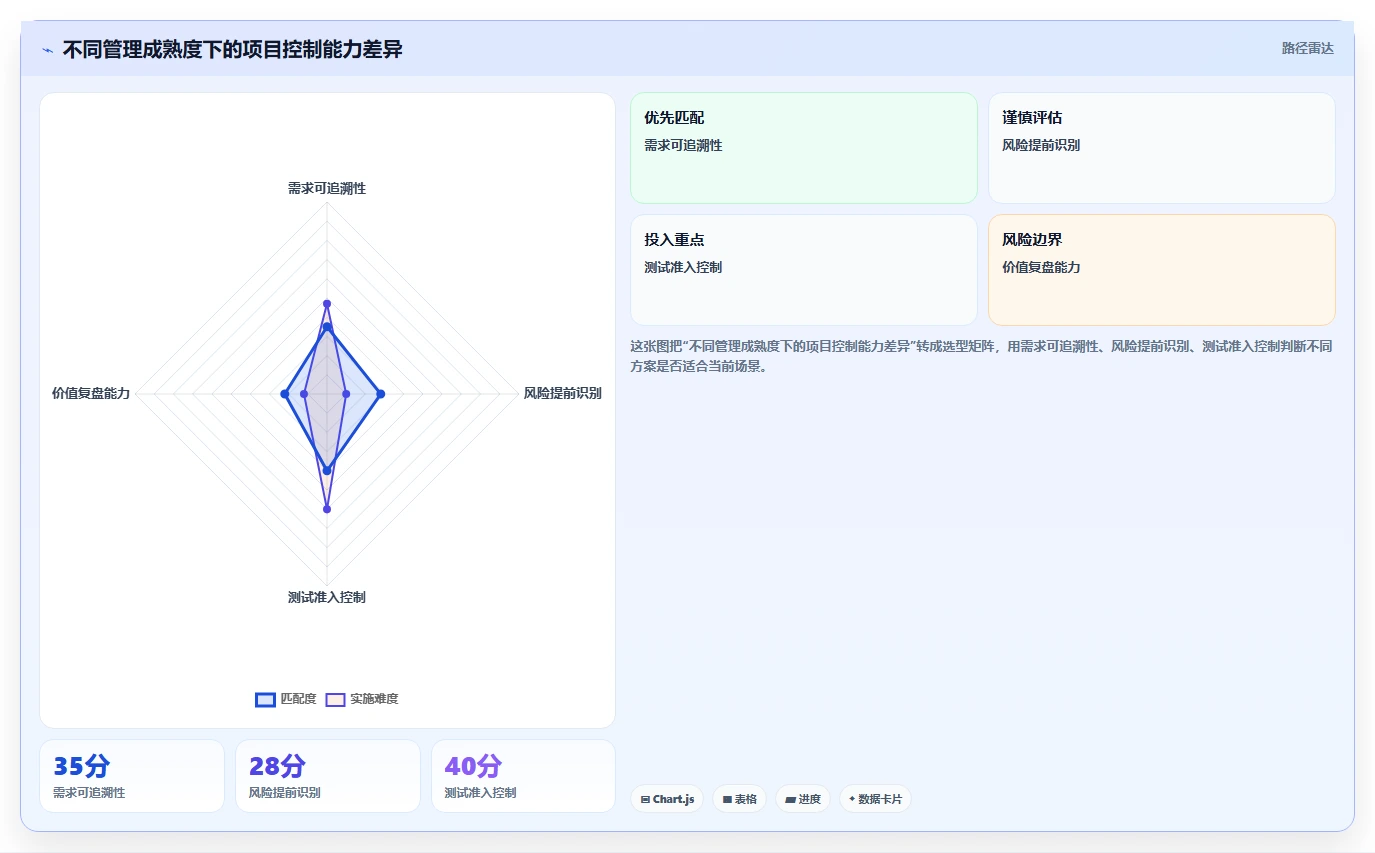Click the 35分 score card
Image resolution: width=1375 pixels, height=853 pixels.
(131, 776)
